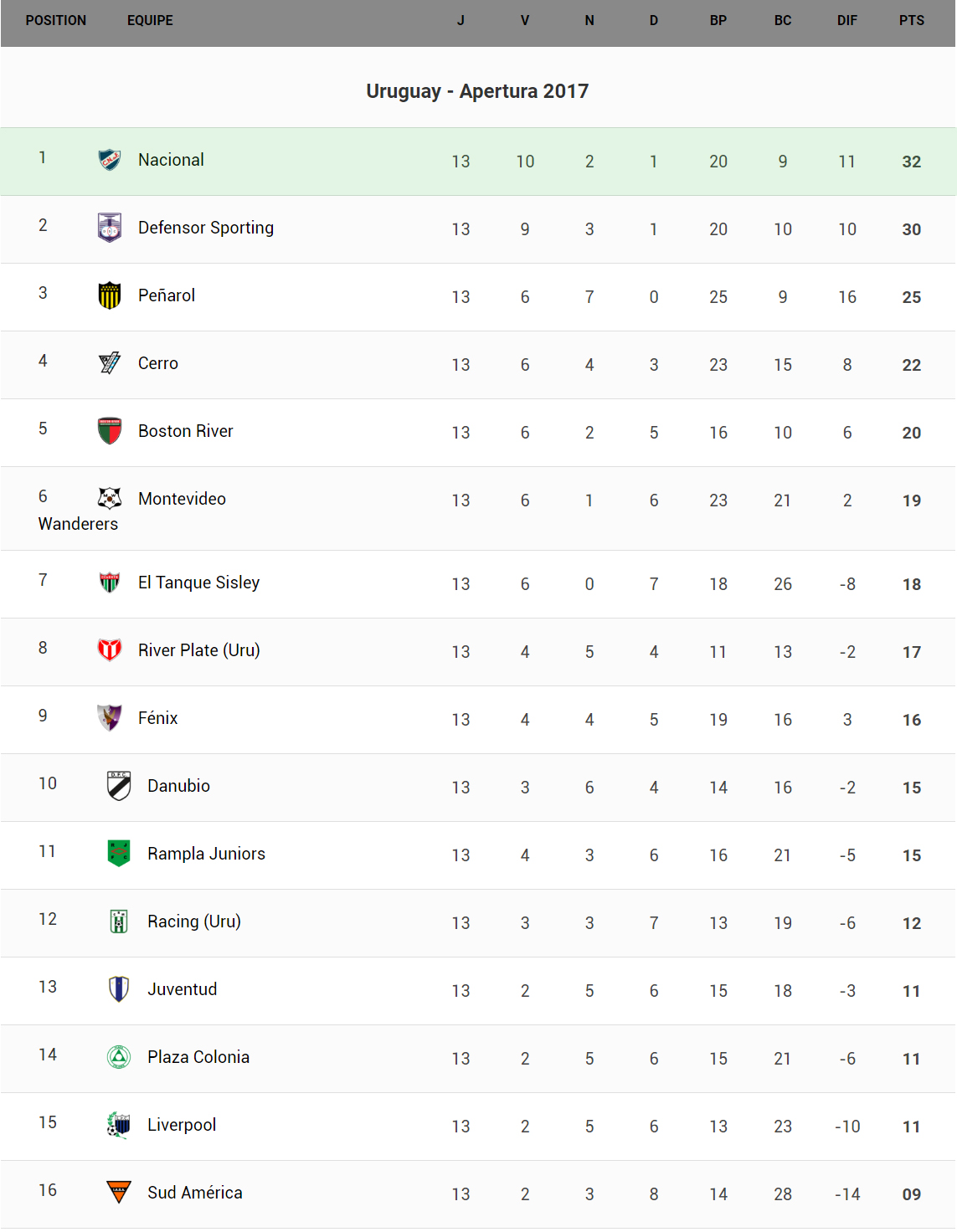
Task: Click the River Plate (Uru) crest icon
Action: pyautogui.click(x=110, y=650)
